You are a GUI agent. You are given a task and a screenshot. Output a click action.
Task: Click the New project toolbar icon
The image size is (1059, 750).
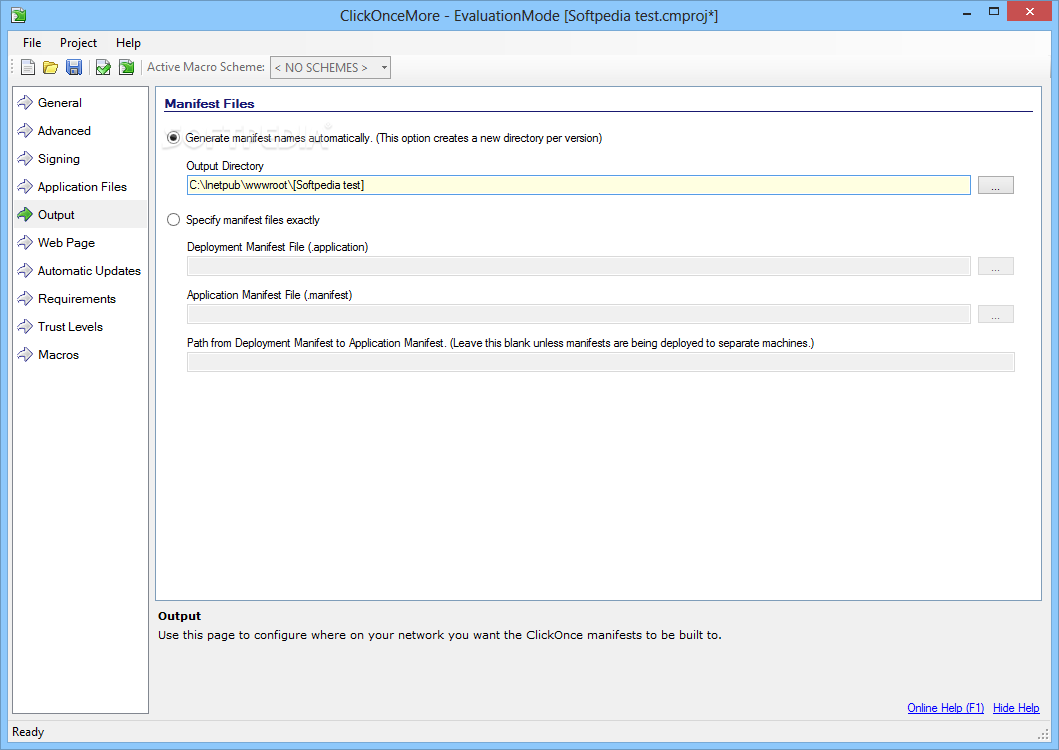[x=28, y=67]
